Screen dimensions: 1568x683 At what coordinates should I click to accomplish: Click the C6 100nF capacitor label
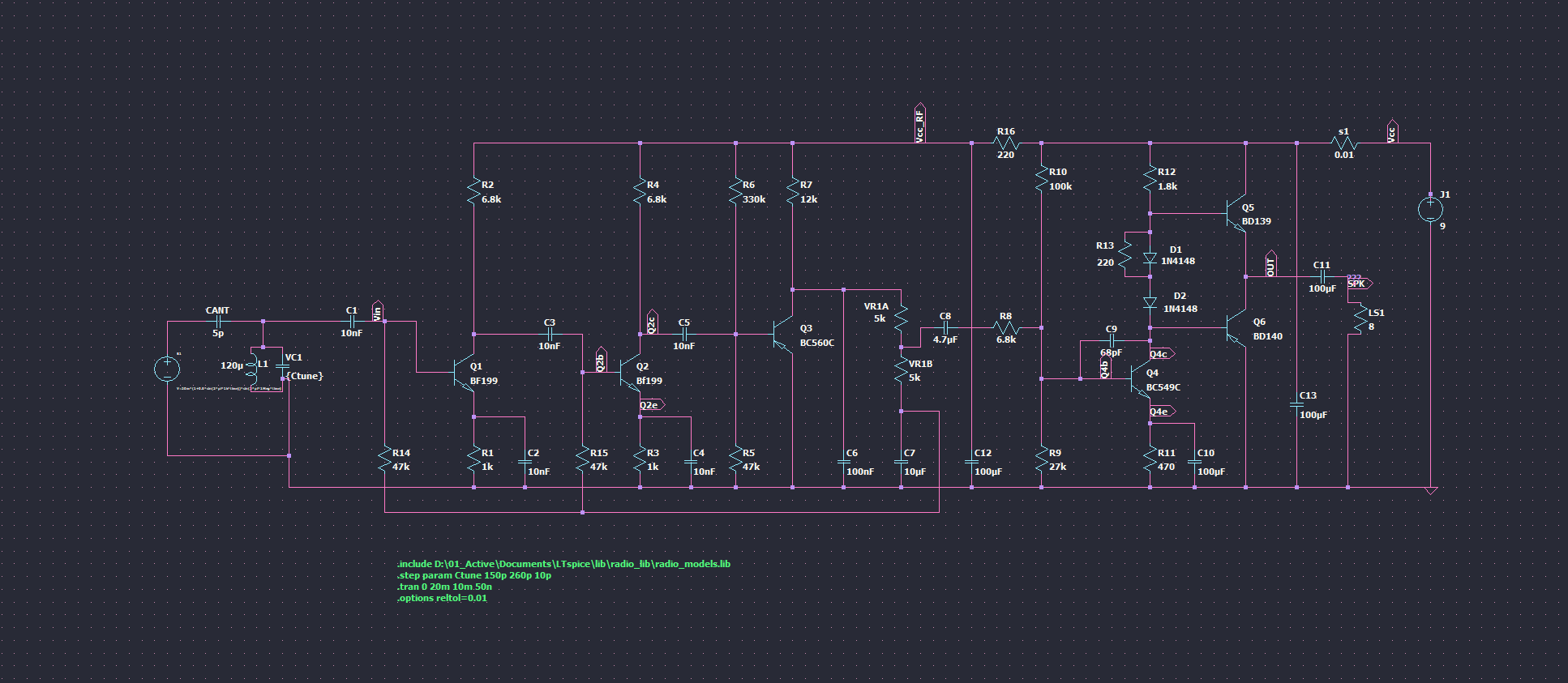coord(860,463)
